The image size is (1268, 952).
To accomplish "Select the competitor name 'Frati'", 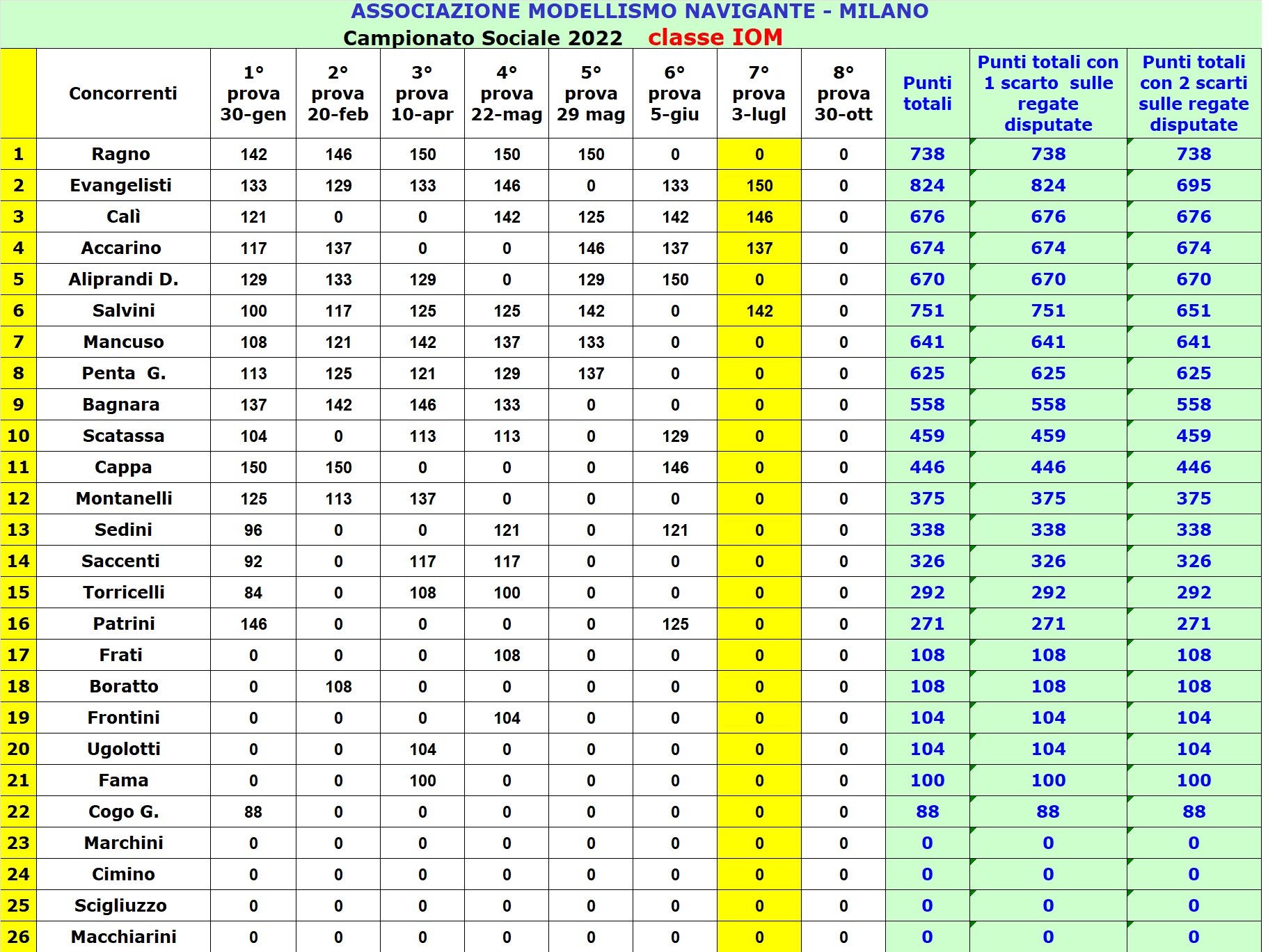I will pyautogui.click(x=121, y=656).
